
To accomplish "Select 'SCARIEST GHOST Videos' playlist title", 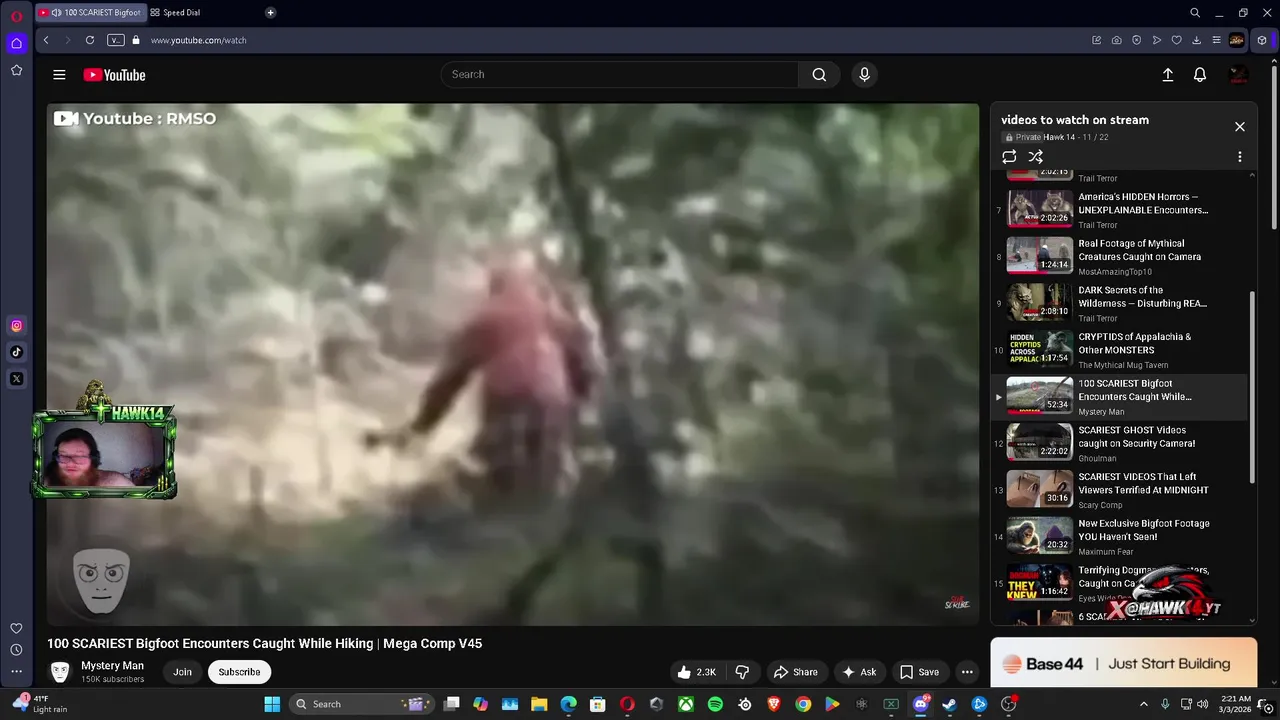I will [1136, 437].
